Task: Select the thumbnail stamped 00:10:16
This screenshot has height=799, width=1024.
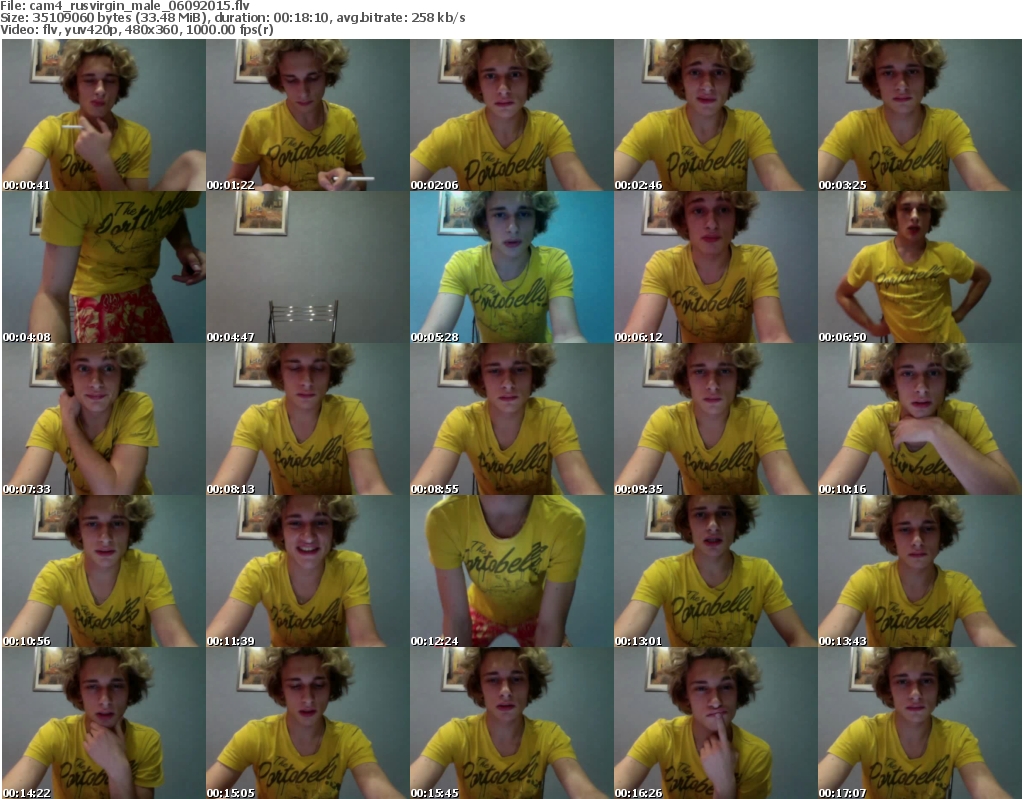Action: [920, 419]
